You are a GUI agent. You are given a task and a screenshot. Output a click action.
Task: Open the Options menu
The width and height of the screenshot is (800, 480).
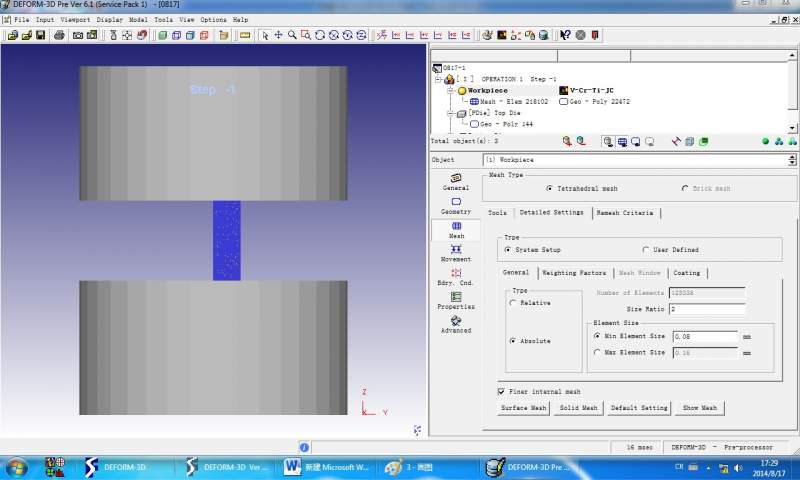click(x=213, y=19)
